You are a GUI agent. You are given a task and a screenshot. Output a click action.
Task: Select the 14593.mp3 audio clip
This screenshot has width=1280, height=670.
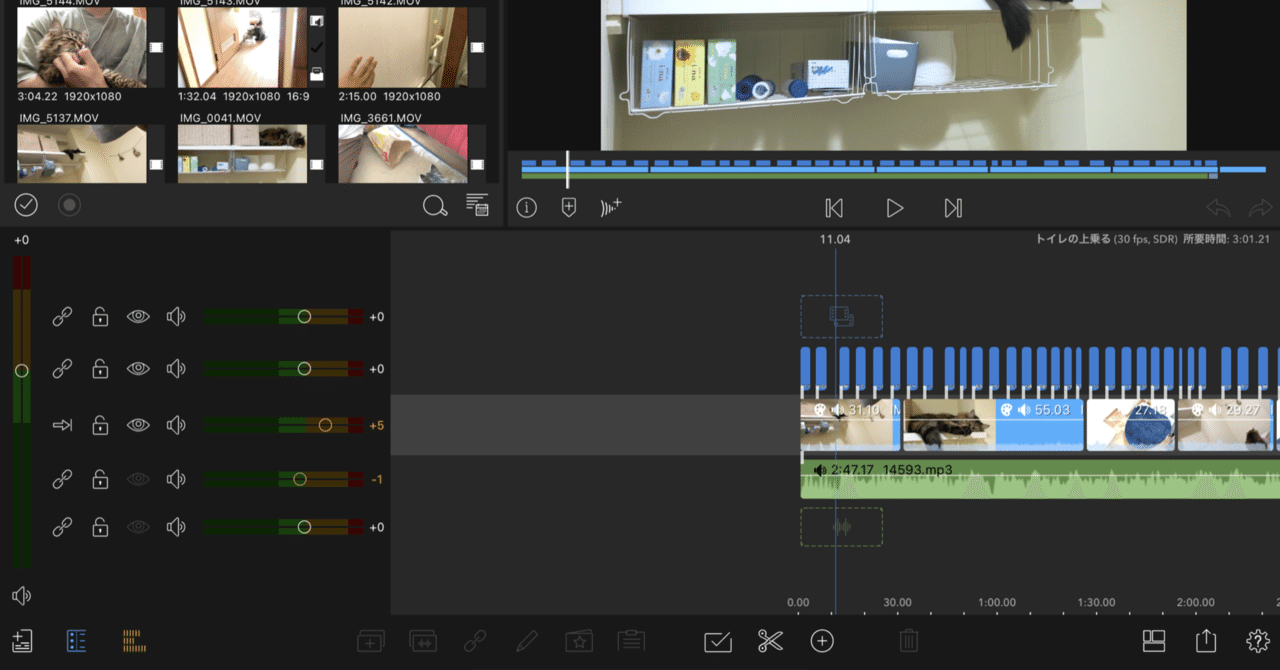point(1040,479)
